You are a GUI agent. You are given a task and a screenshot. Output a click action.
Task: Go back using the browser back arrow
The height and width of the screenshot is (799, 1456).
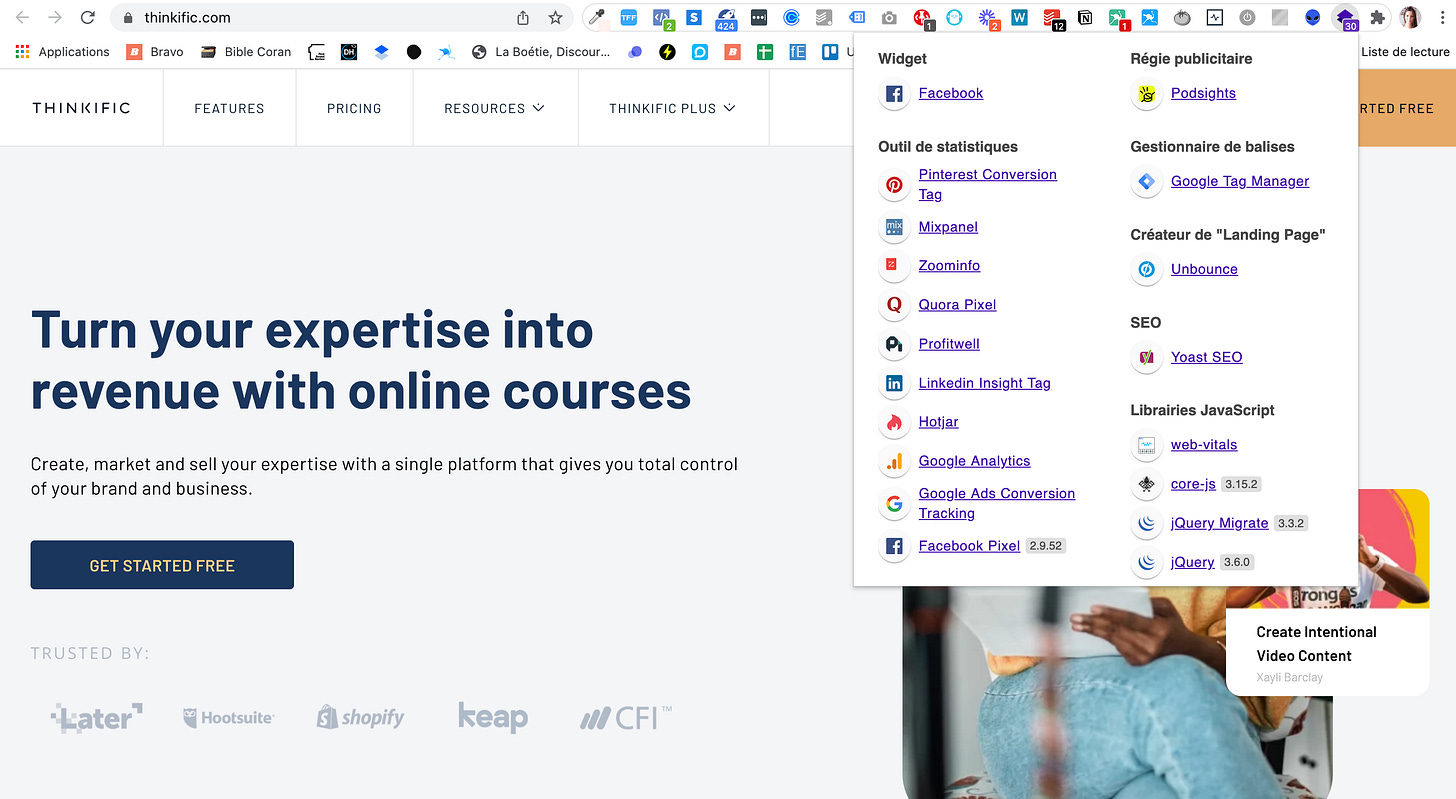click(x=23, y=17)
